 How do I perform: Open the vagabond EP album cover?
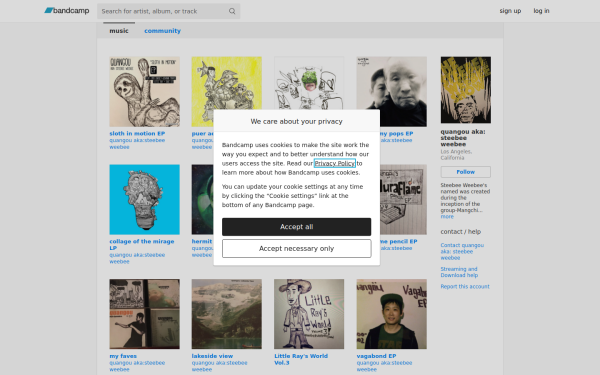392,314
